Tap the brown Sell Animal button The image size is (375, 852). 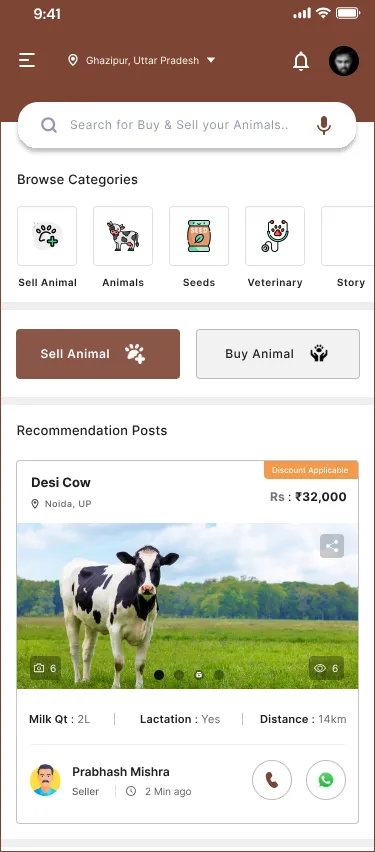(x=98, y=354)
